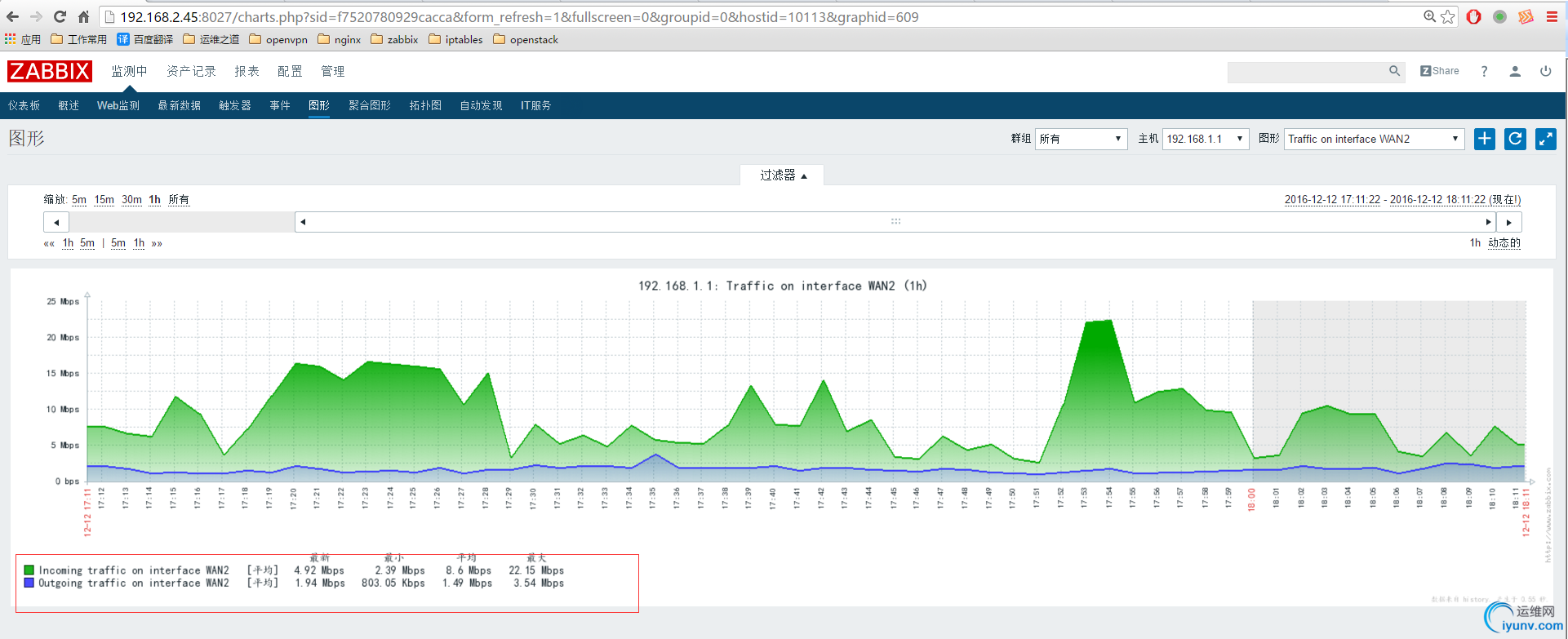Switch to the IT服务 submenu tab
1568x639 pixels.
click(536, 105)
